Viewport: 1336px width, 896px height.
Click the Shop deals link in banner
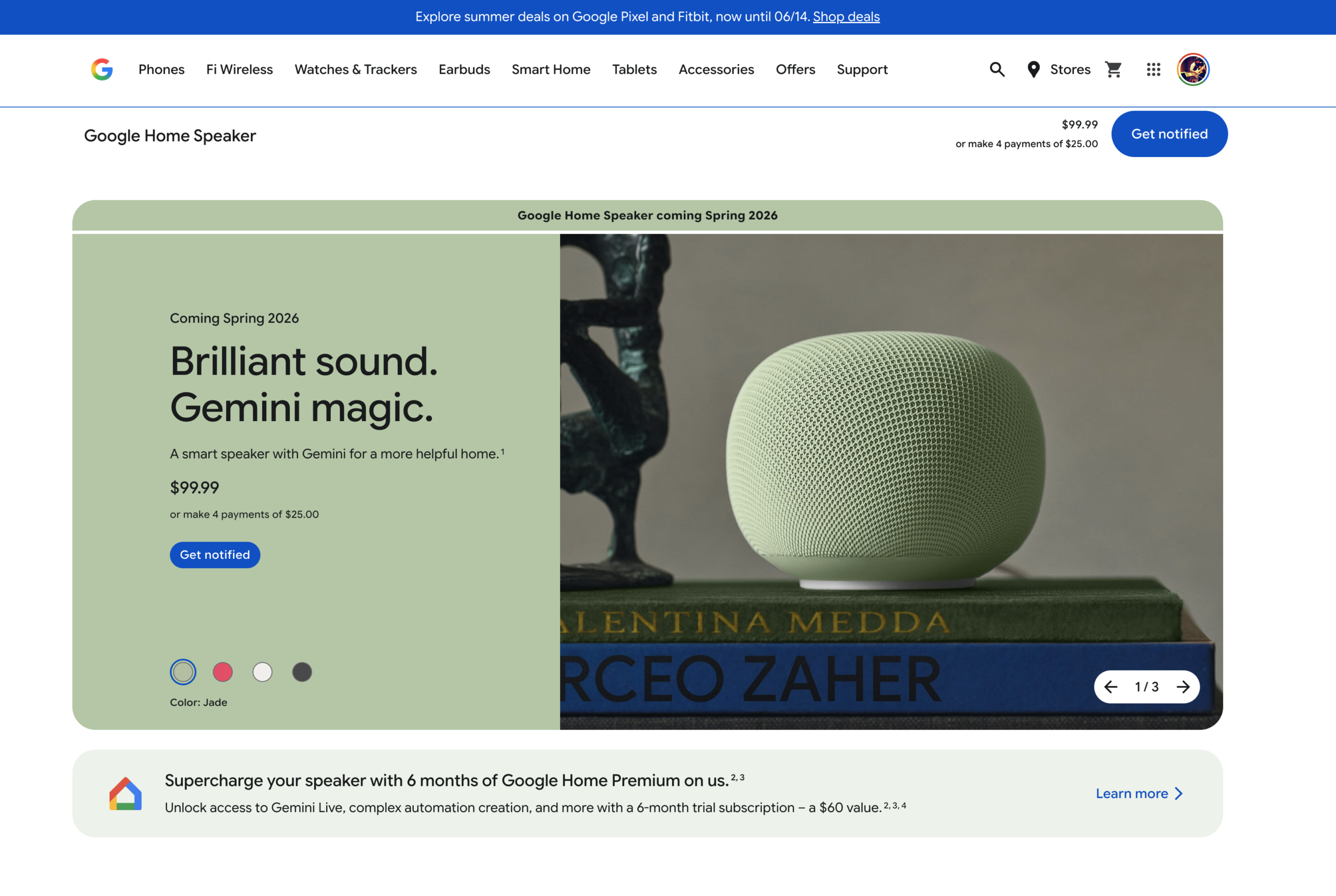tap(846, 17)
